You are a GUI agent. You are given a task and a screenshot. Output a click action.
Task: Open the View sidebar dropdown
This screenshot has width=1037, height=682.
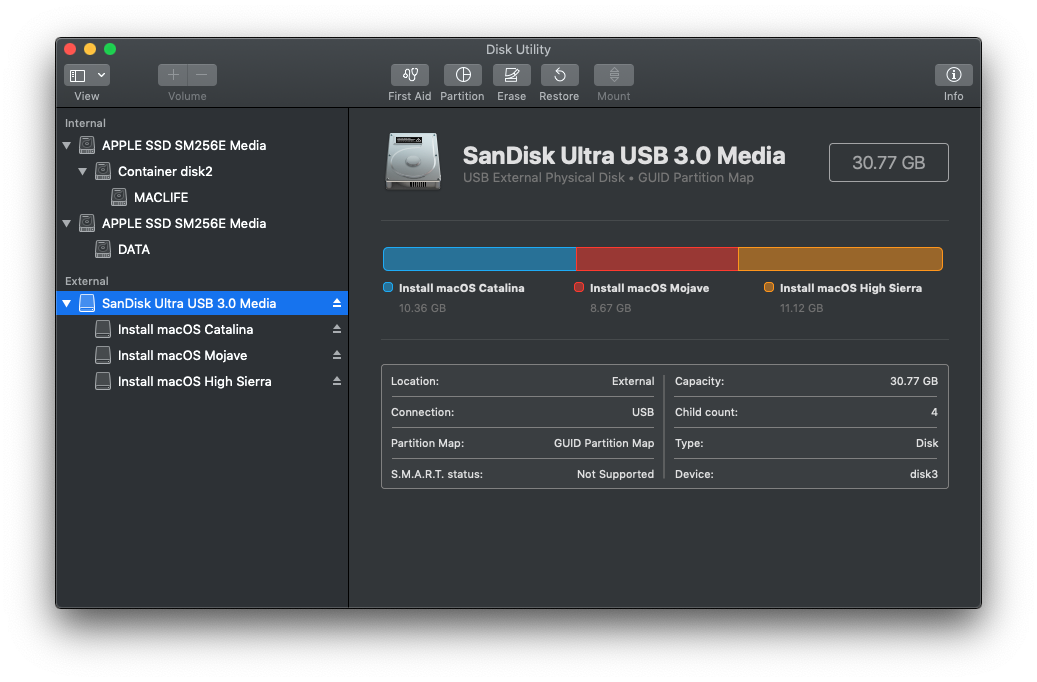[x=87, y=75]
